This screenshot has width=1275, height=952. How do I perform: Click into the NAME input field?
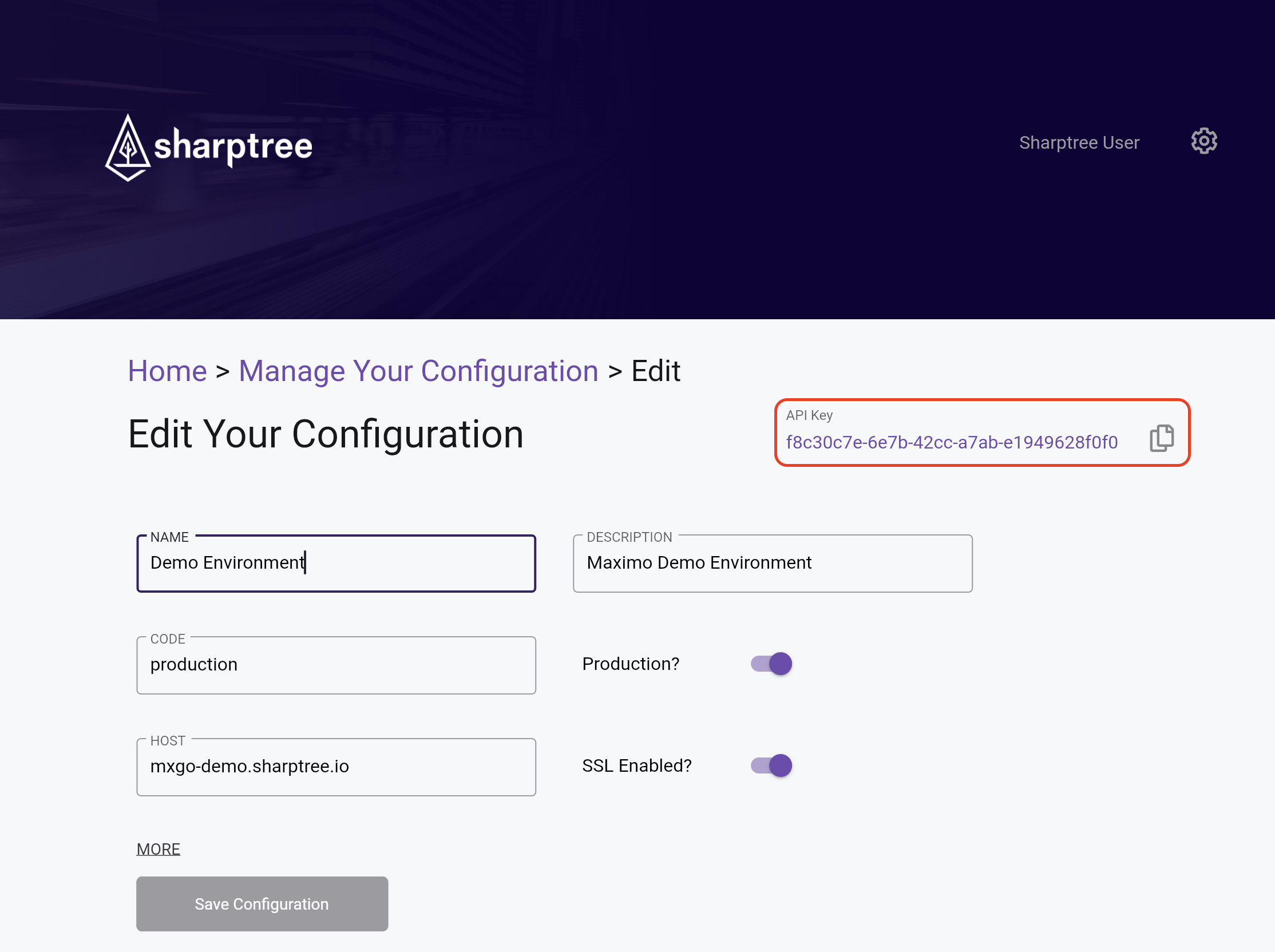tap(336, 563)
